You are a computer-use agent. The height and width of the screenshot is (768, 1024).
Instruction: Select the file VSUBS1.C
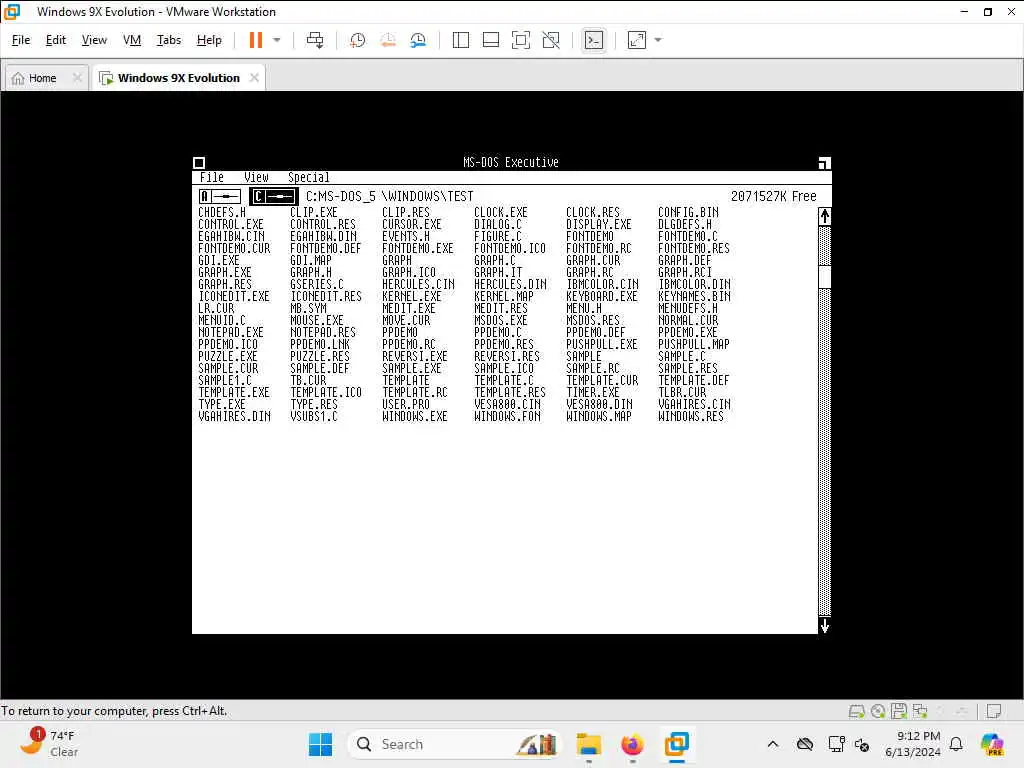point(314,417)
